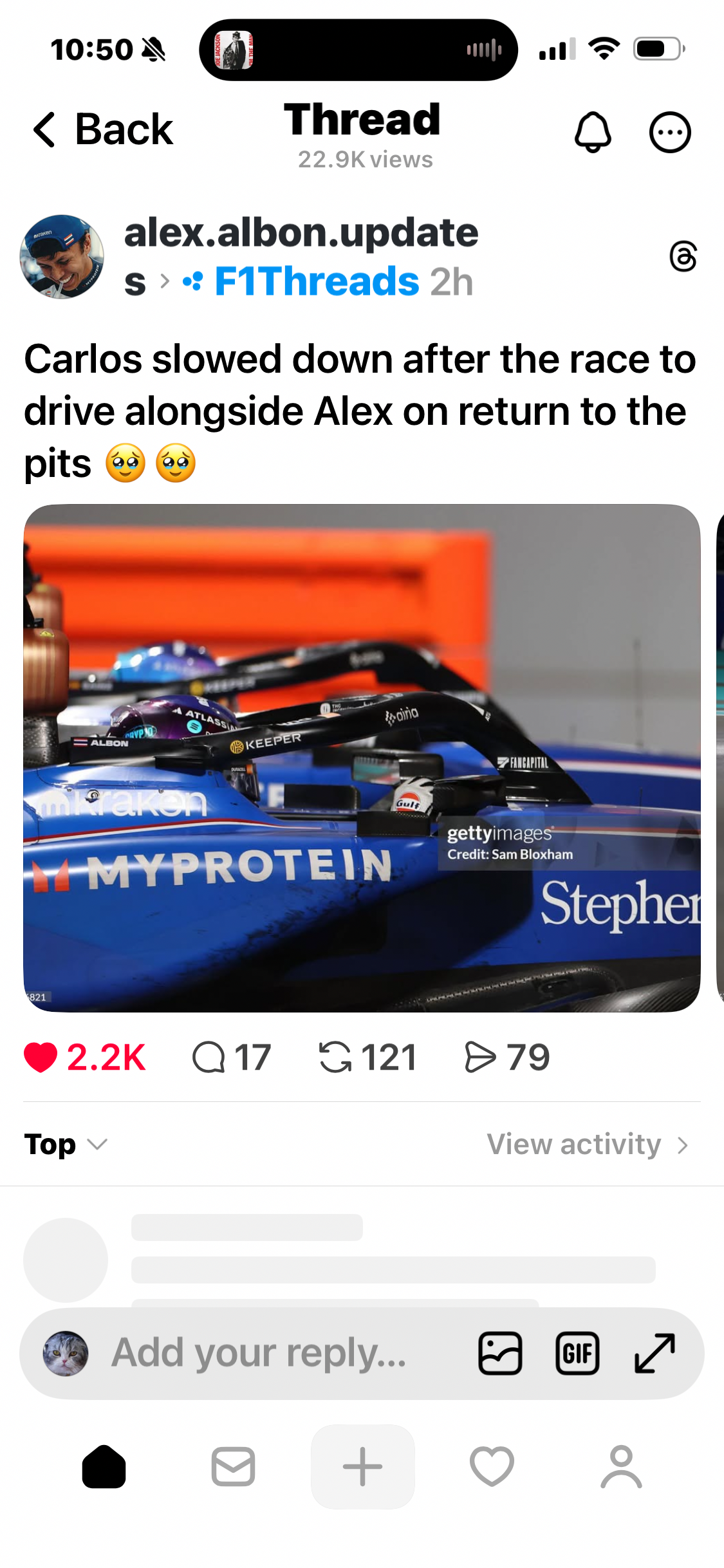Image resolution: width=724 pixels, height=1568 pixels.
Task: Repost using the repost arrows icon
Action: click(335, 1058)
